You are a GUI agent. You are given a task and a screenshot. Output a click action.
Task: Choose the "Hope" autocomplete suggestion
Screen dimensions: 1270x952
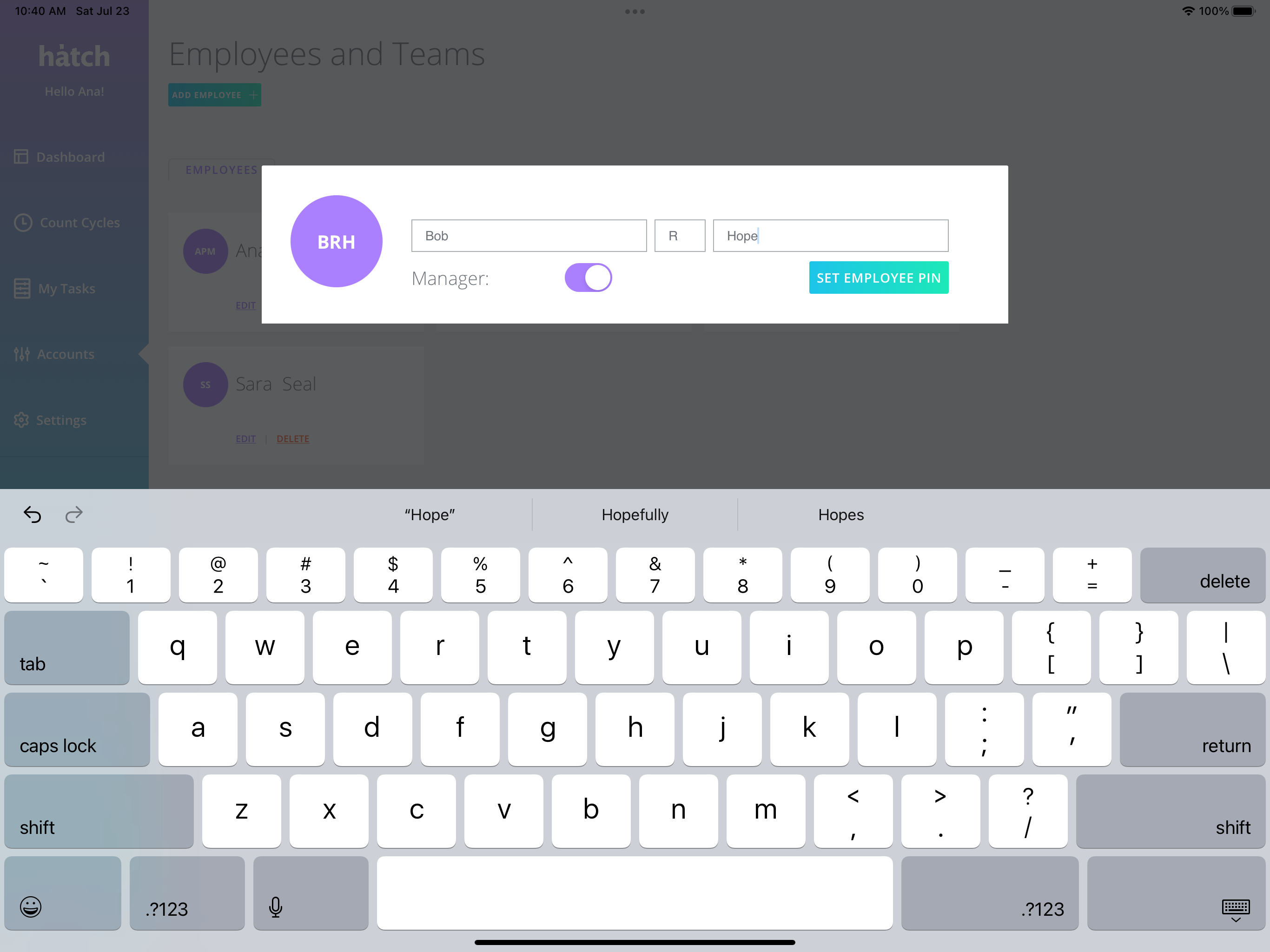tap(430, 515)
